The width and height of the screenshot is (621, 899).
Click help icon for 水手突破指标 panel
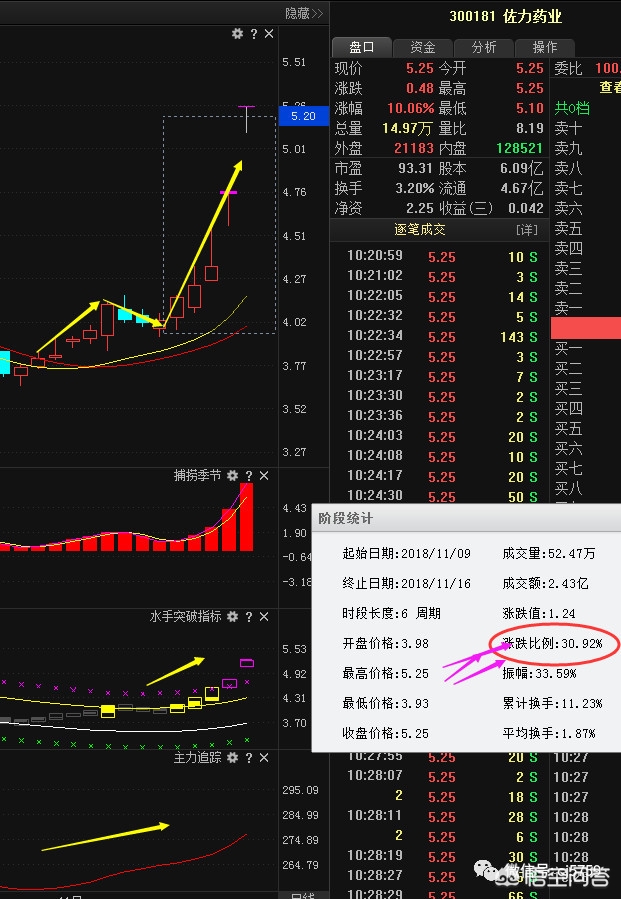click(249, 617)
